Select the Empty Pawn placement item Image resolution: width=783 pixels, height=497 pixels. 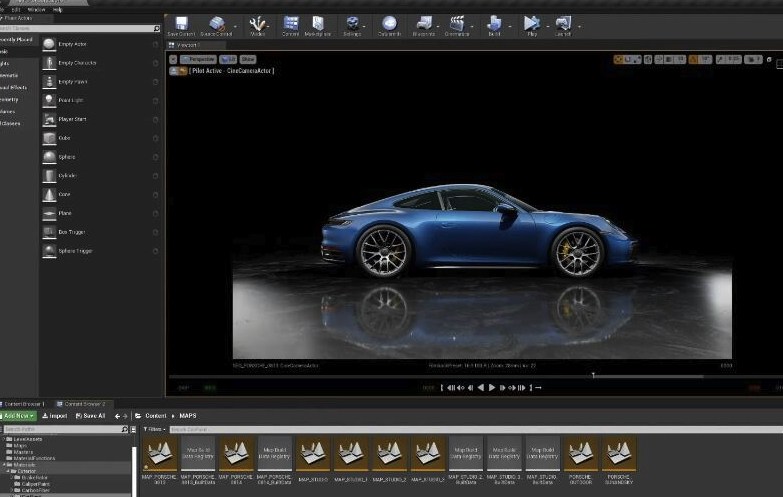pyautogui.click(x=100, y=81)
